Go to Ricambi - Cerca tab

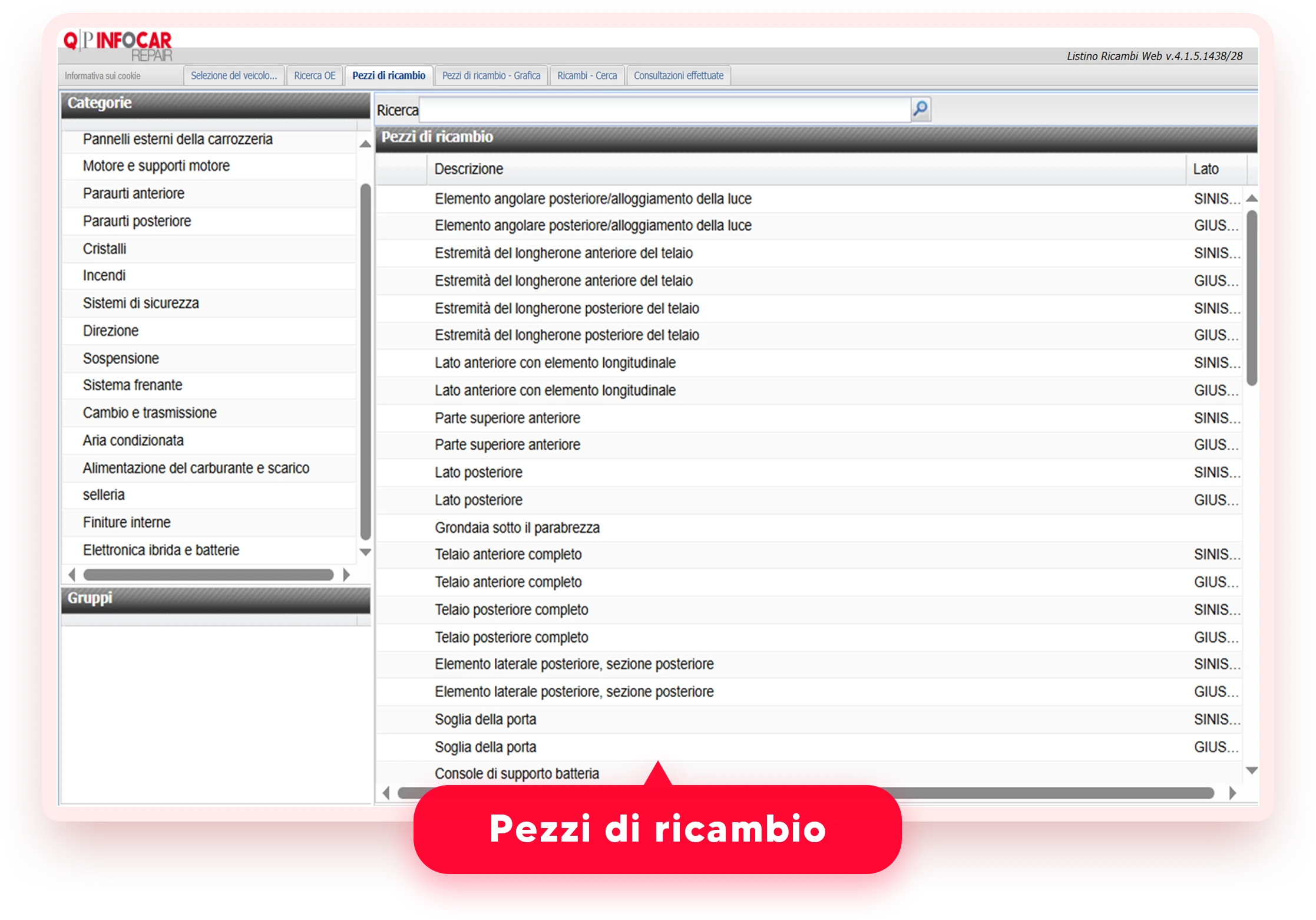tap(587, 75)
